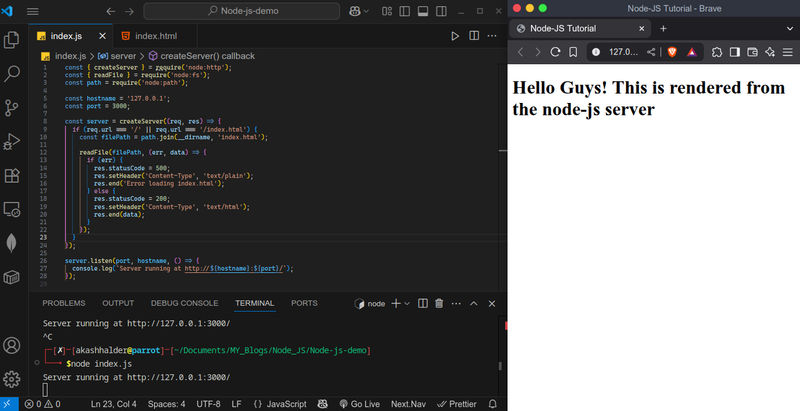Toggle the primary side bar
The width and height of the screenshot is (800, 411).
coord(405,11)
